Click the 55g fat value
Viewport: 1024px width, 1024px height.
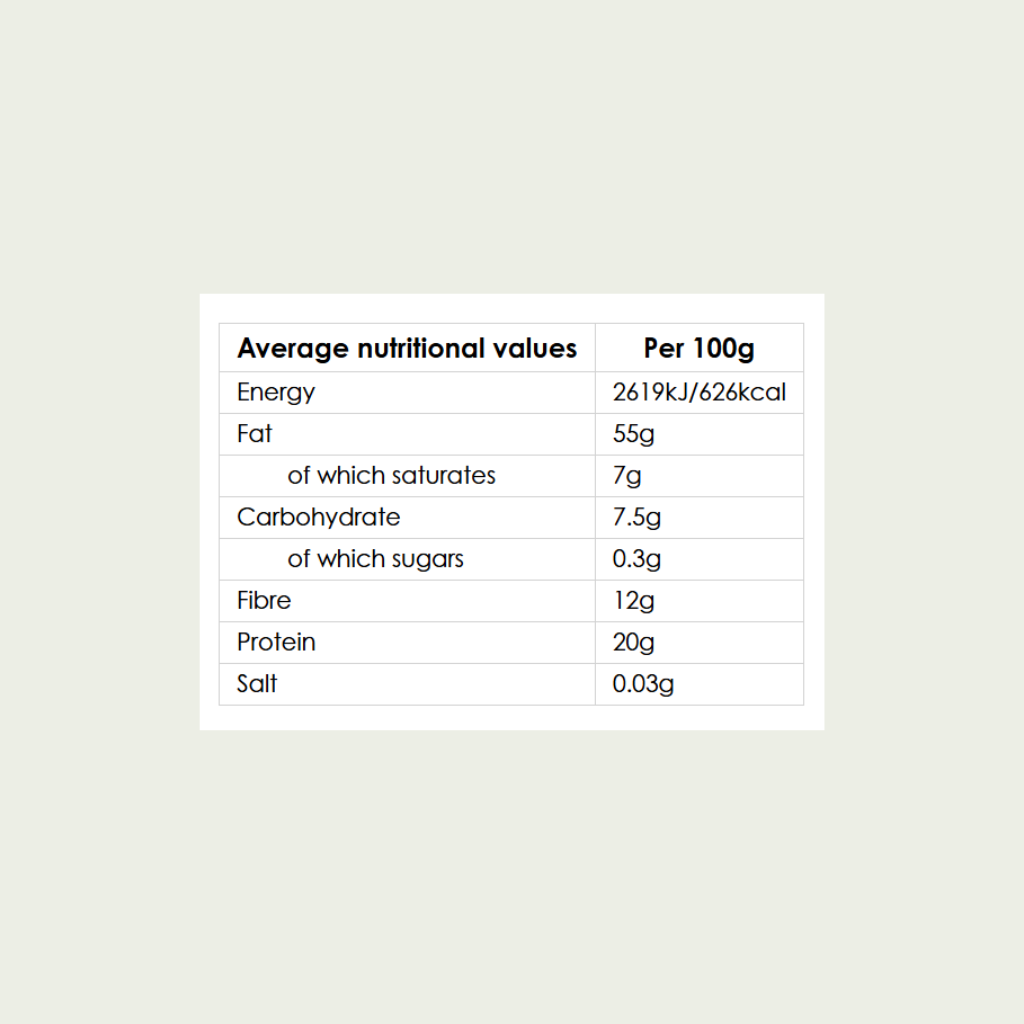click(x=633, y=434)
